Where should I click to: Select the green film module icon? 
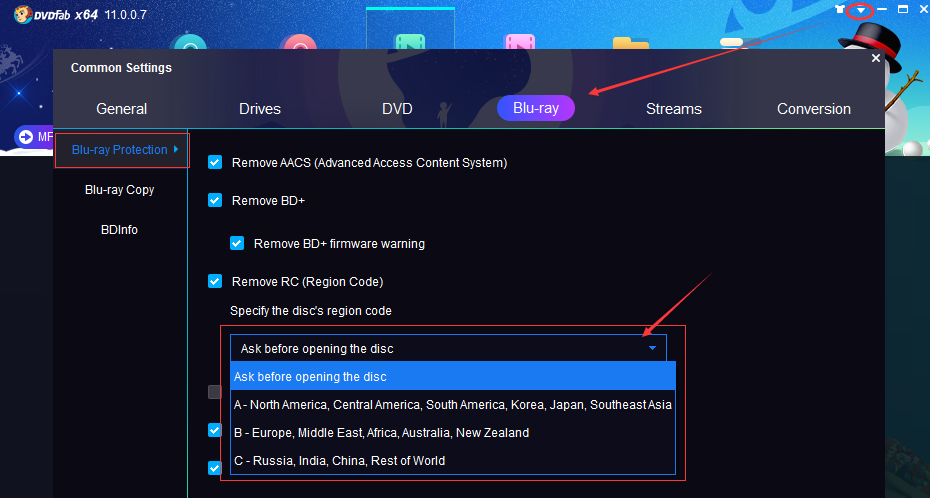410,42
